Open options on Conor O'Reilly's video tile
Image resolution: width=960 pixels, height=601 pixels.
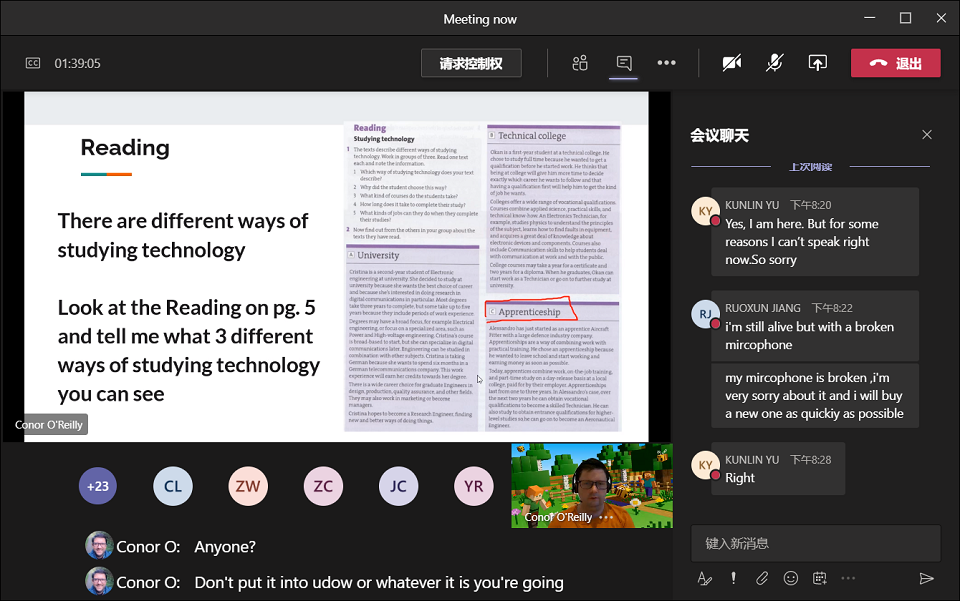606,518
